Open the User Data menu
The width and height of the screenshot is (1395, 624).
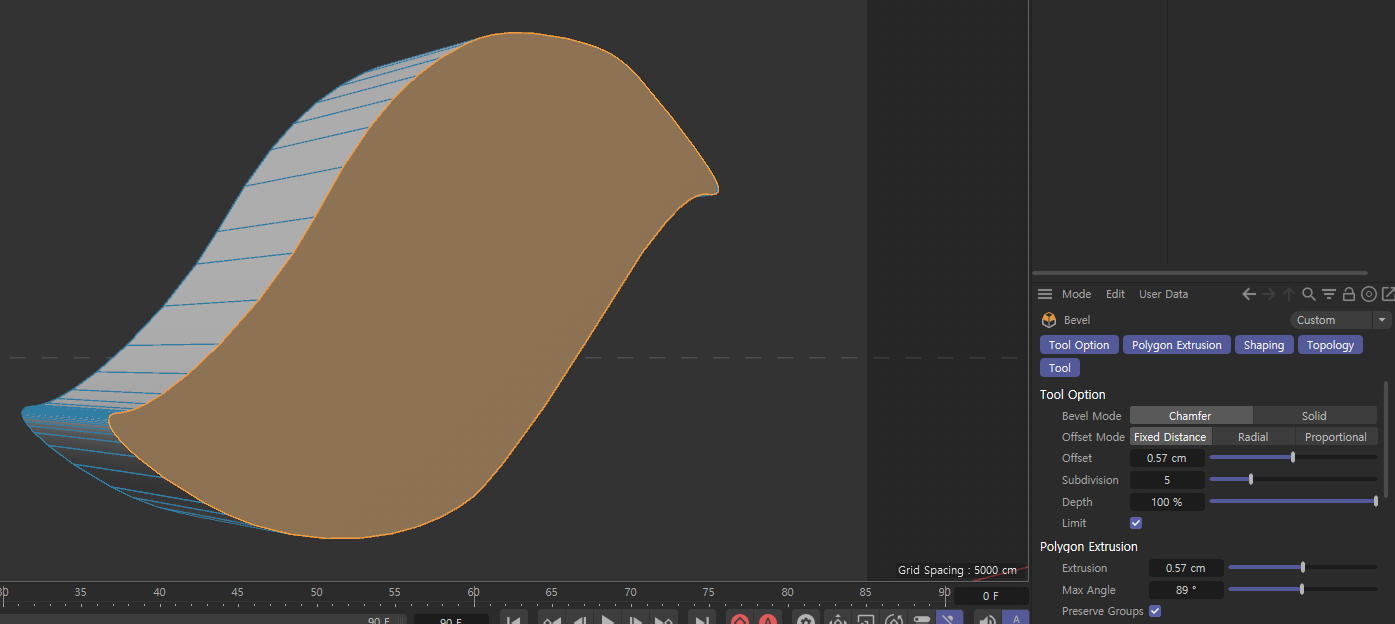tap(1163, 294)
